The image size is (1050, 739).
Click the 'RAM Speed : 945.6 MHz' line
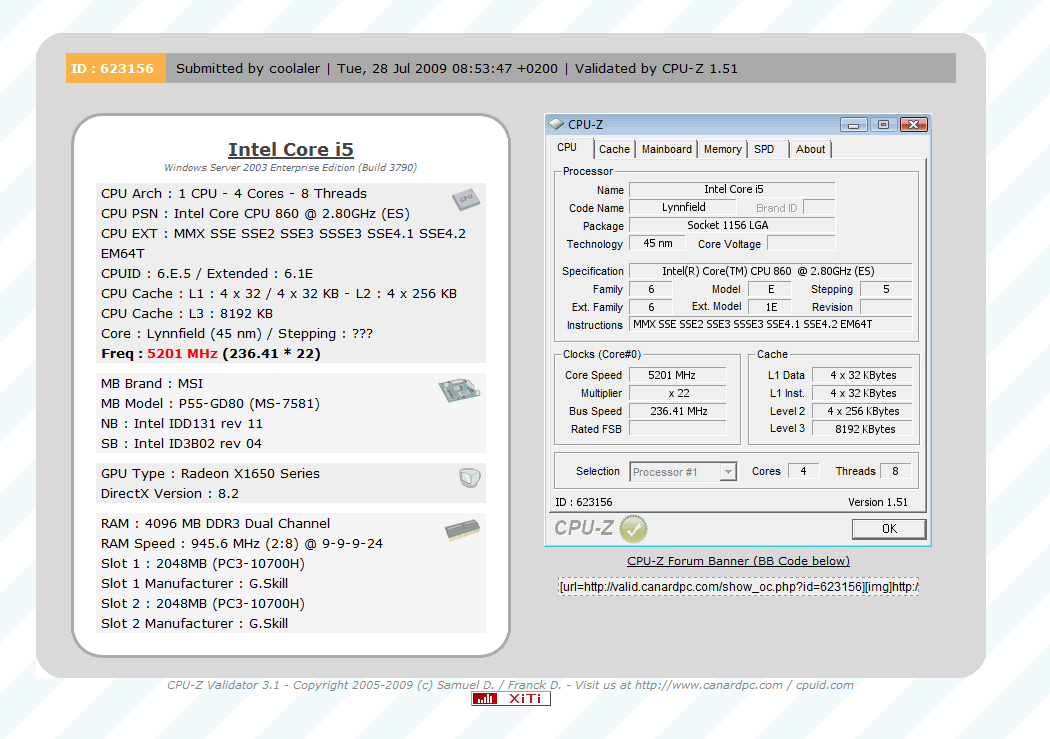tap(242, 544)
